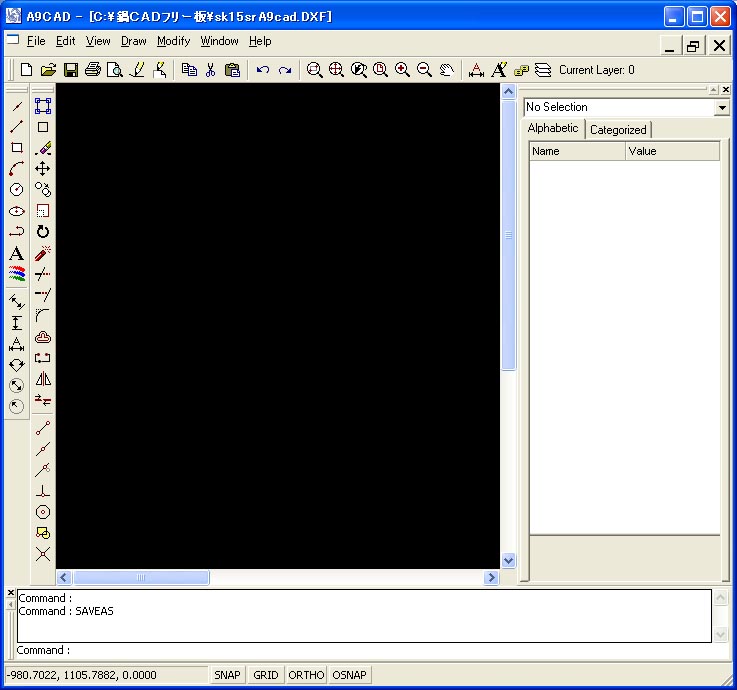The image size is (737, 690).
Task: Print the drawing with the printer icon
Action: pyautogui.click(x=93, y=70)
